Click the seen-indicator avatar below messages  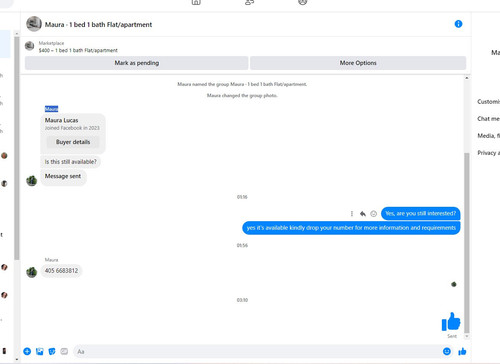[x=454, y=284]
